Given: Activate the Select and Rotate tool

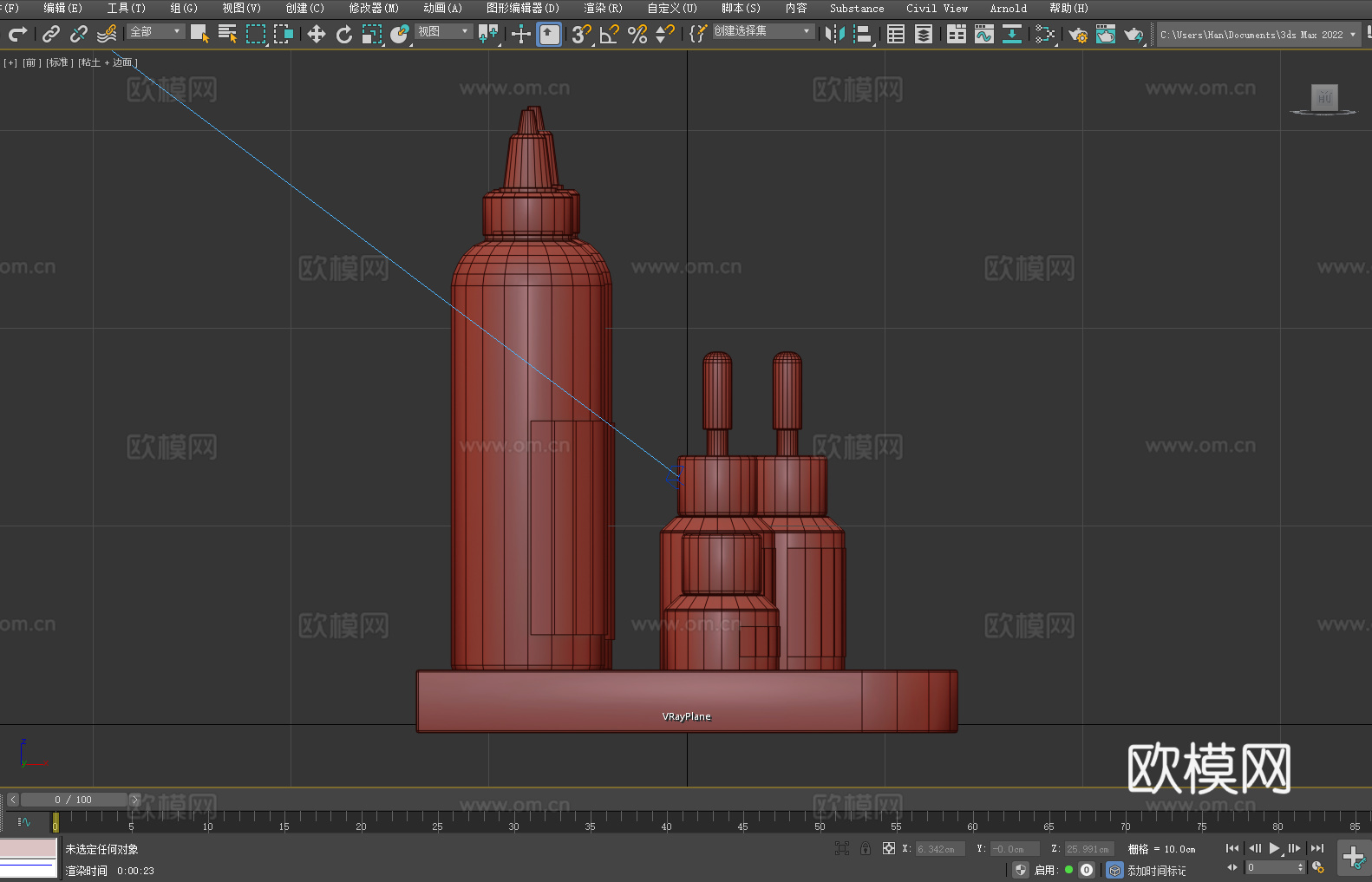Looking at the screenshot, I should click(x=344, y=34).
